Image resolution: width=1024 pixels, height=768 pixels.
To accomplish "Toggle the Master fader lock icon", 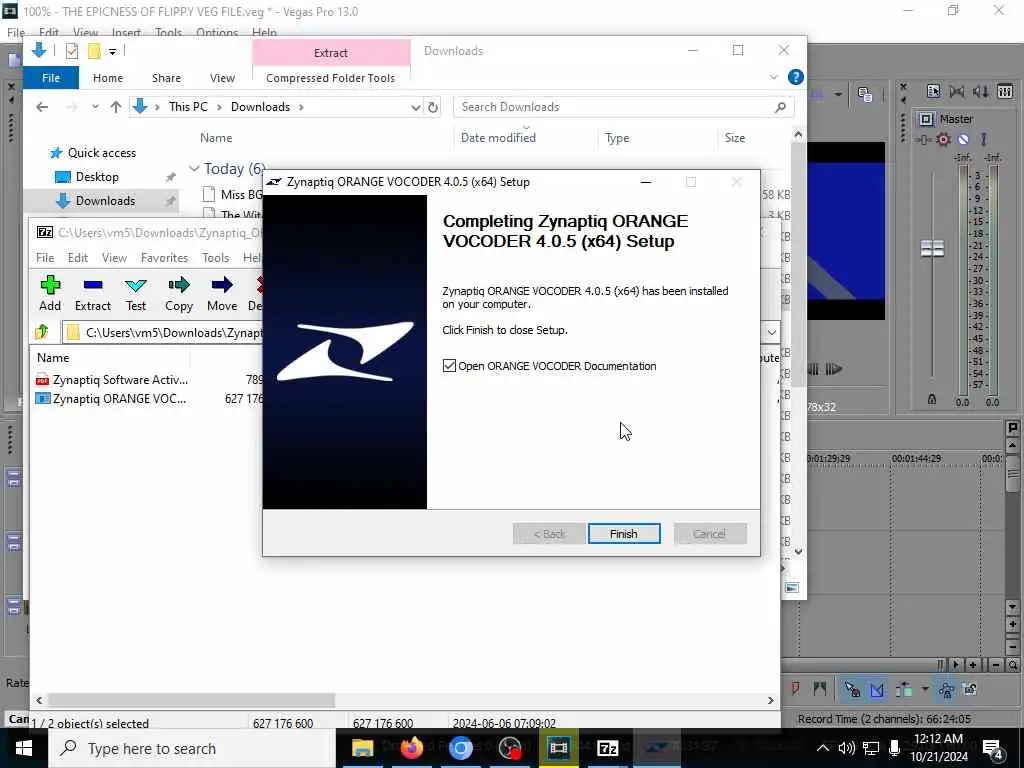I will pos(932,399).
